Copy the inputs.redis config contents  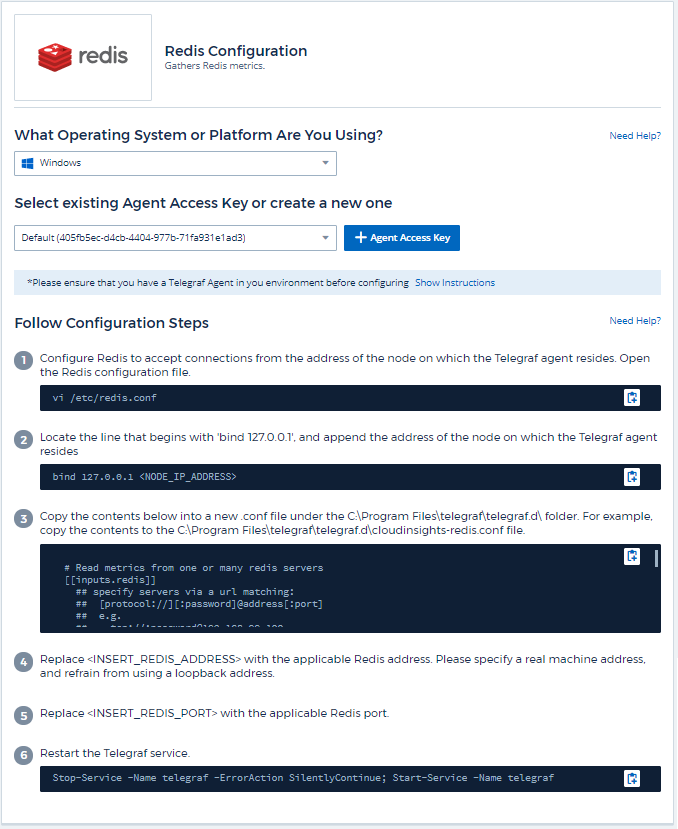tap(631, 556)
